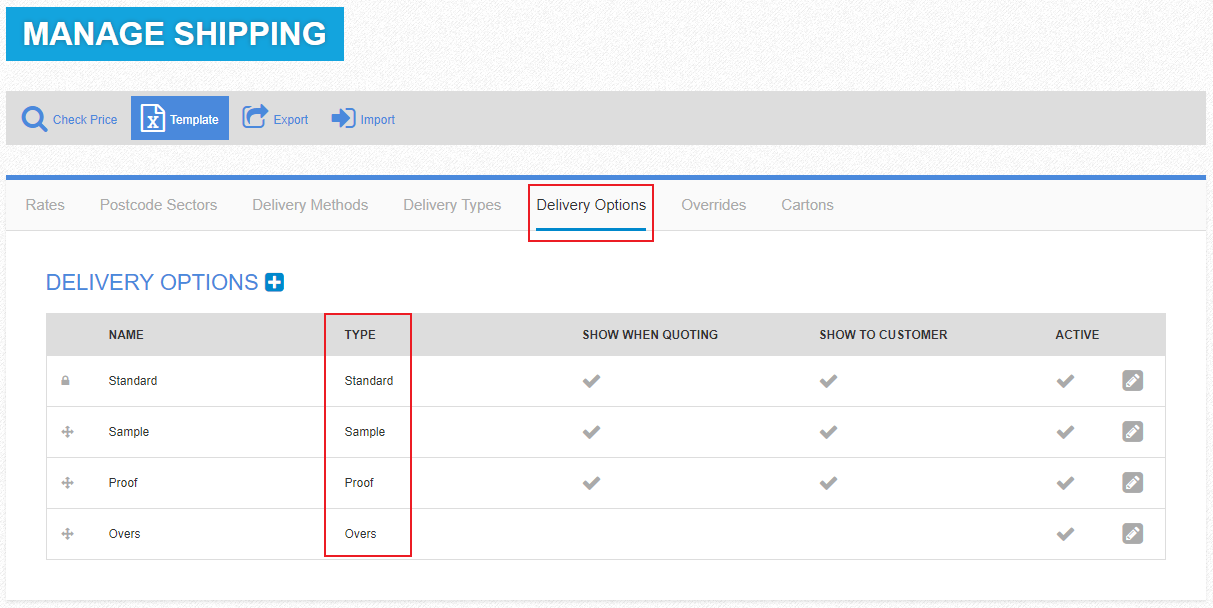The image size is (1213, 608).
Task: Click the ACTIVE column header
Action: click(x=1077, y=335)
